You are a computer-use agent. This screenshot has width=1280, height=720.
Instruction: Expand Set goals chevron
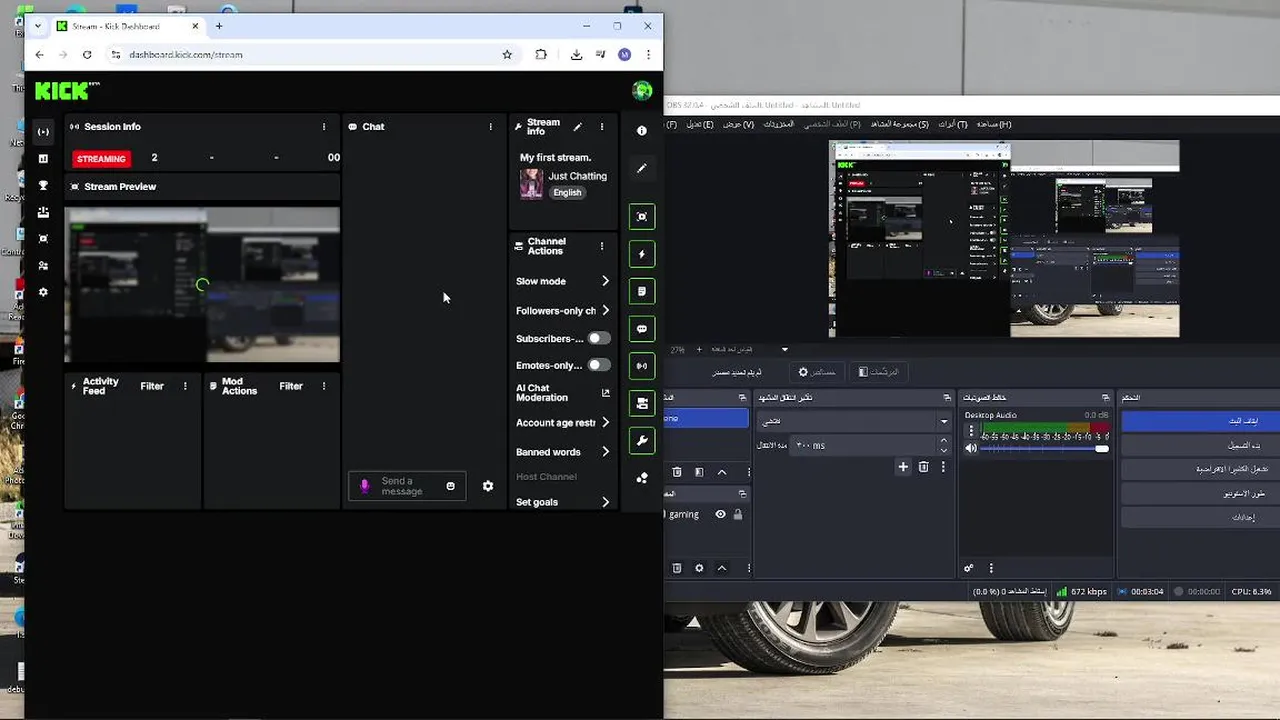[x=605, y=502]
